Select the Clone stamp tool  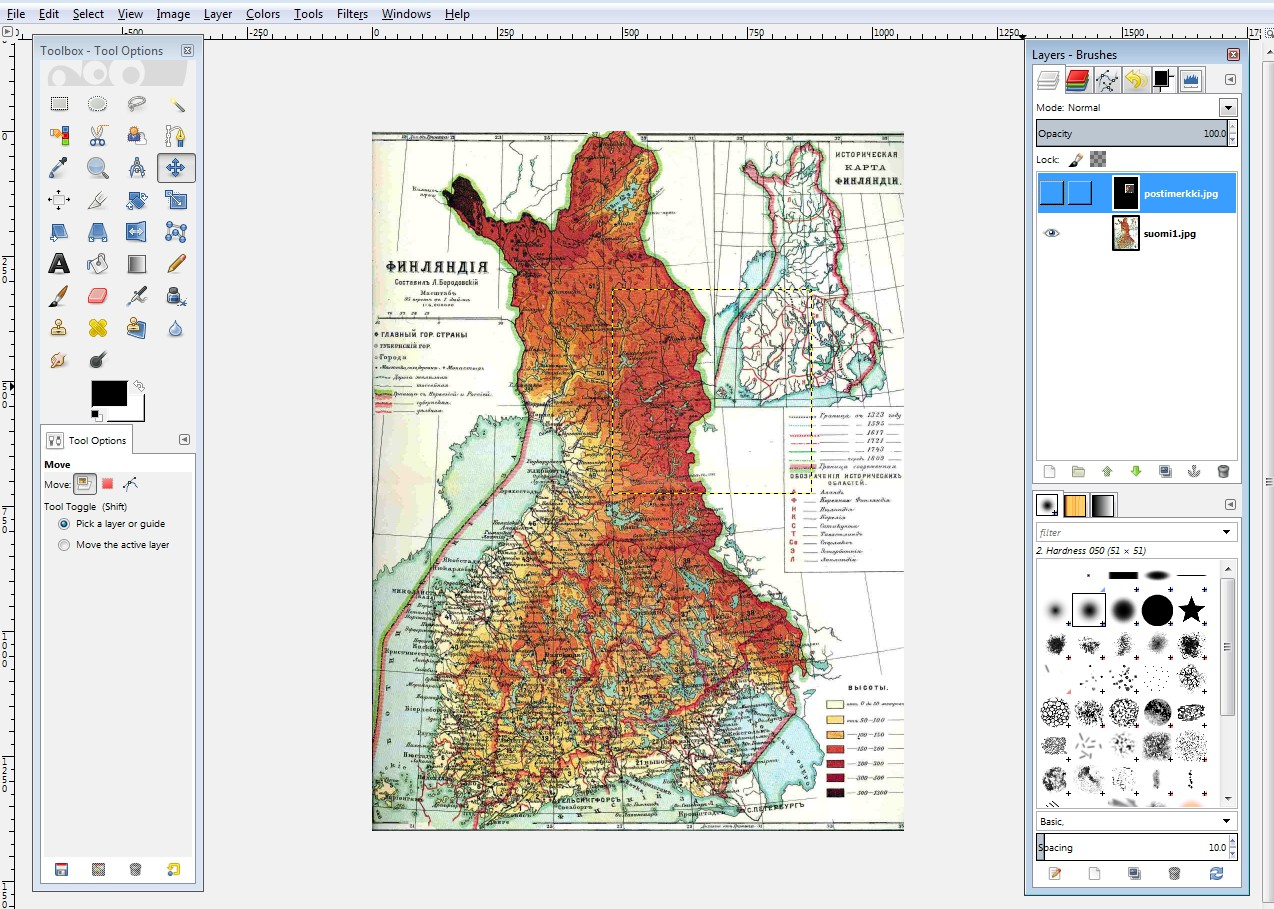coord(59,327)
